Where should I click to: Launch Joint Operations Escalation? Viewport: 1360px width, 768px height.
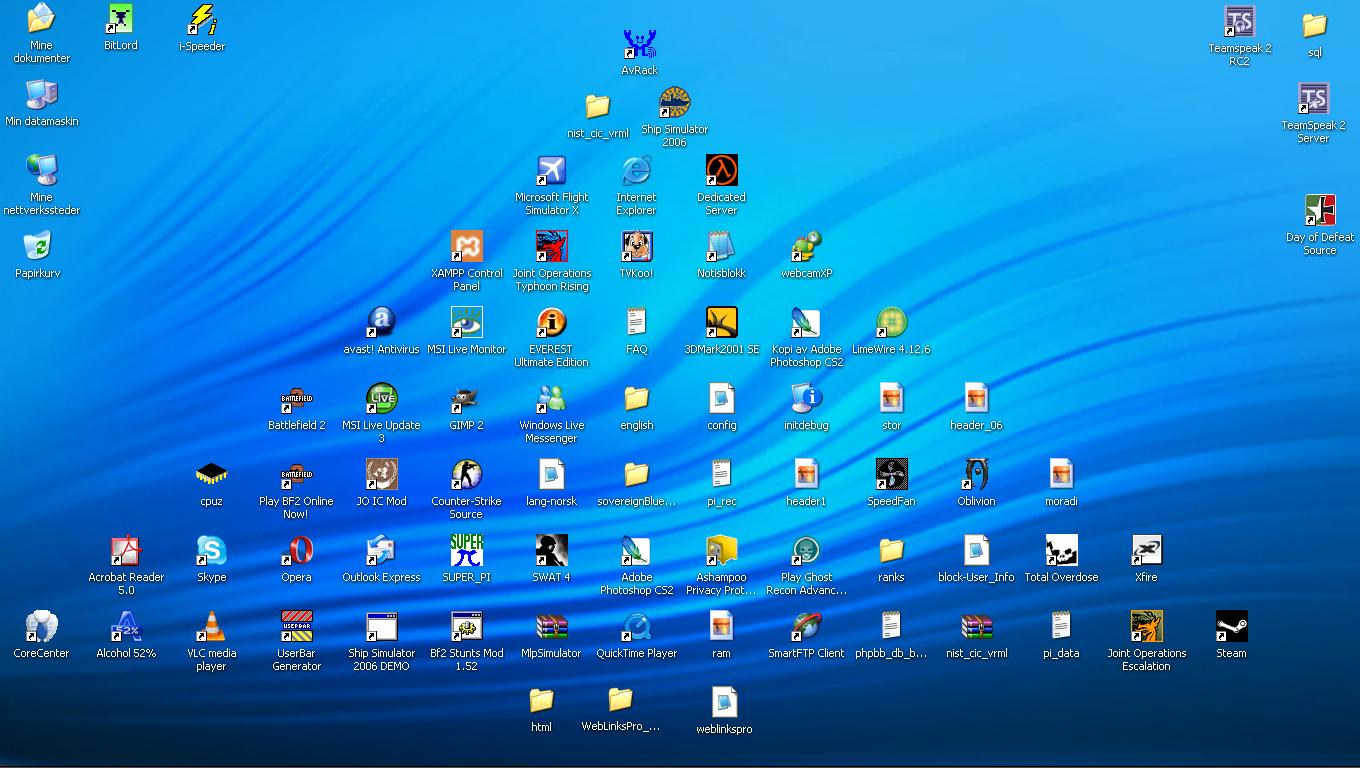pos(1146,627)
